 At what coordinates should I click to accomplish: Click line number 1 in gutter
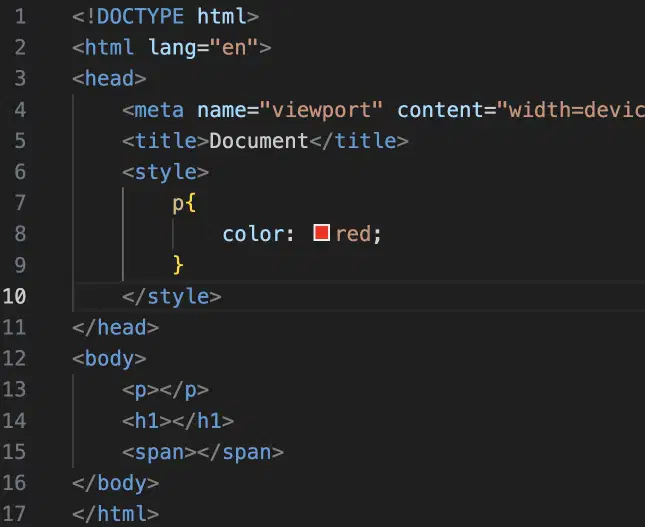coord(20,16)
